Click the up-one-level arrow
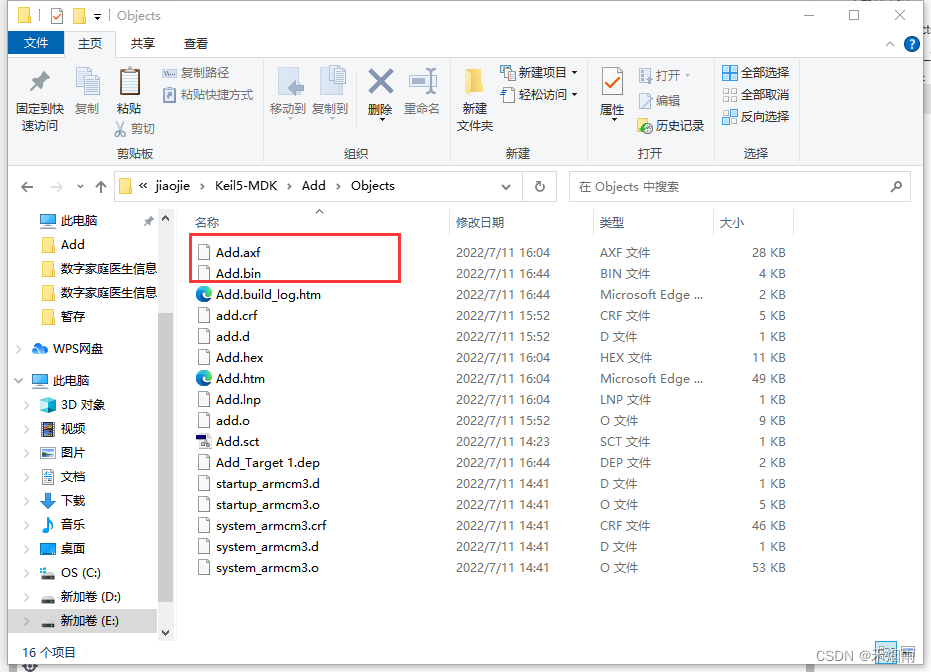Viewport: 931px width, 672px height. coord(101,187)
